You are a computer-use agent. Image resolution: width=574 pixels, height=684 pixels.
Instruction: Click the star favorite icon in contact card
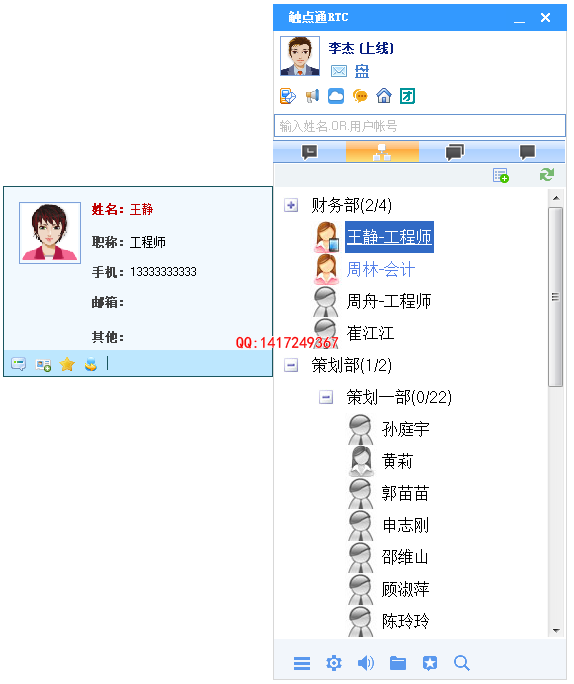67,364
